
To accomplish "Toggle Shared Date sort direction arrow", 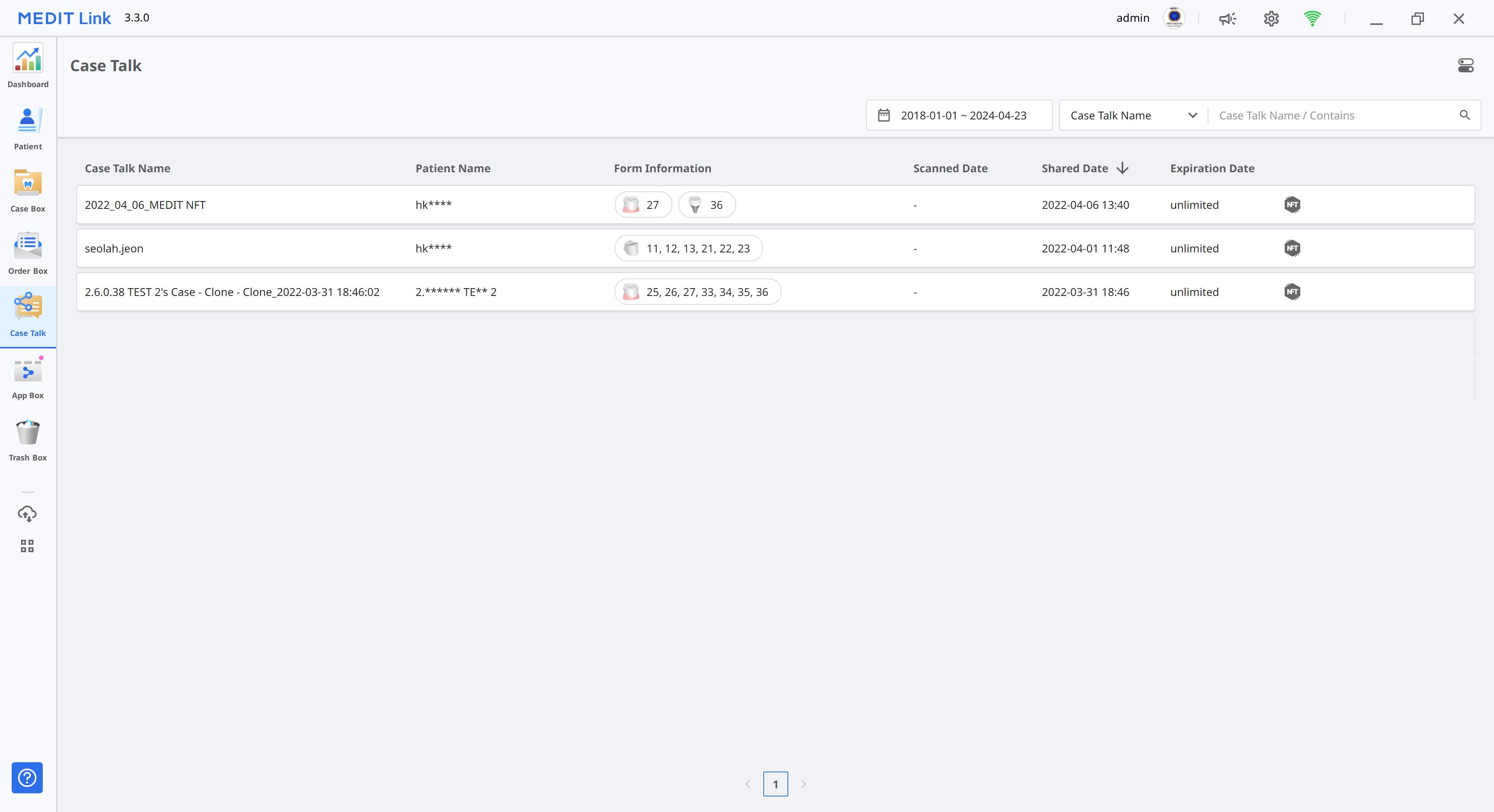I will click(x=1122, y=168).
